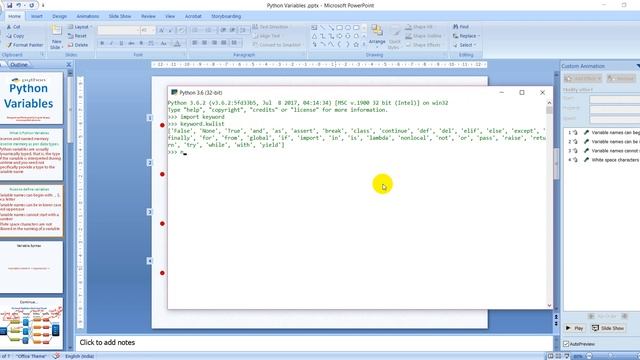Viewport: 640px width, 360px height.
Task: Click the Redo icon in quick access toolbar
Action: pyautogui.click(x=31, y=5)
